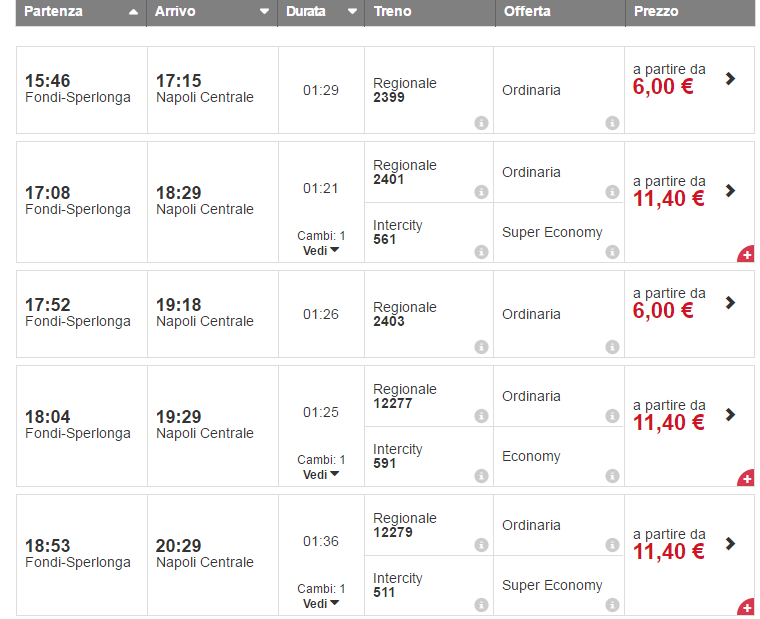Open arrow for 18:04 trip price
760x619 pixels.
[731, 415]
